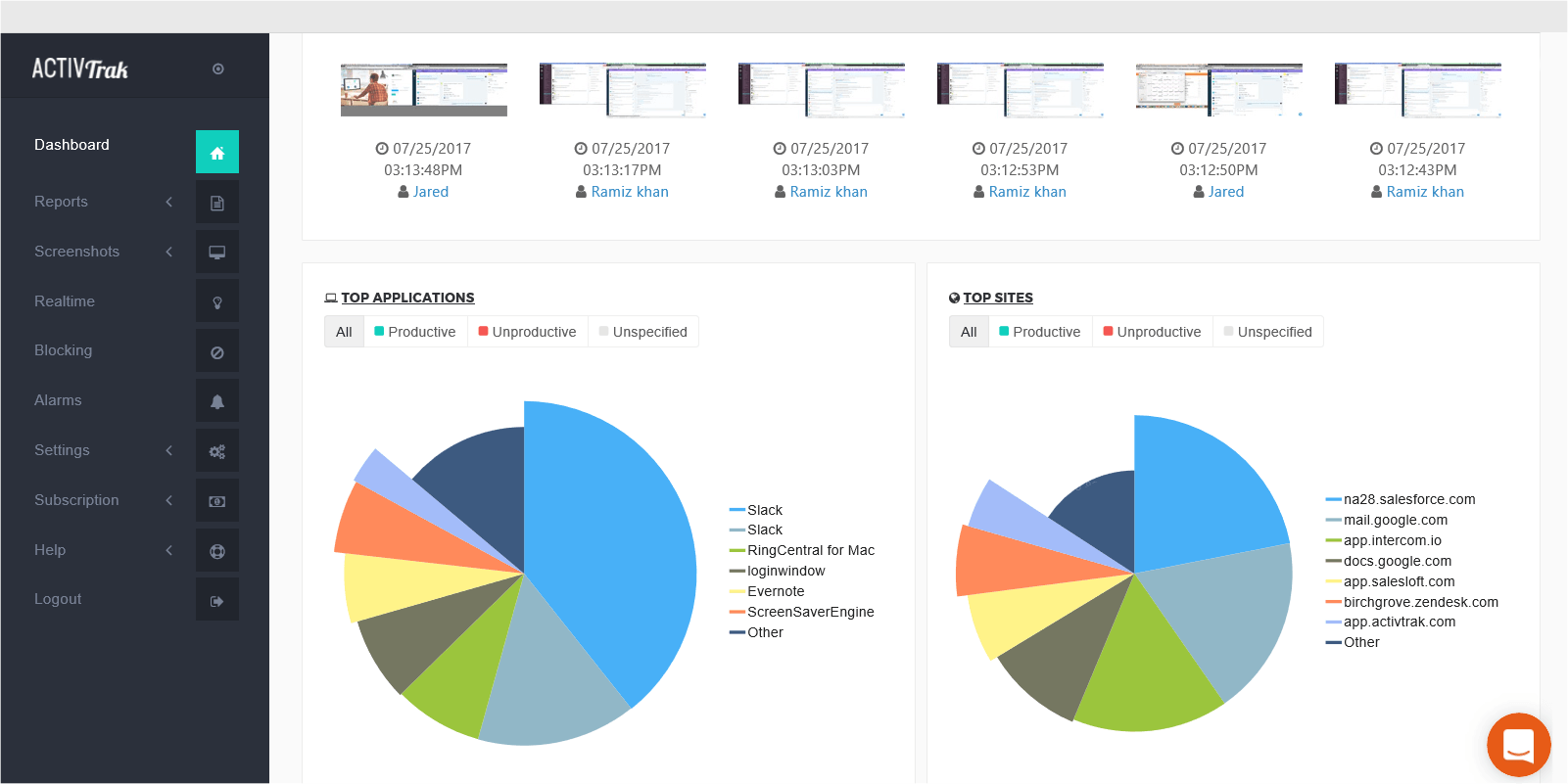
Task: Open screenshot thumbnail taken at 03:12:43PM
Action: (x=1418, y=90)
